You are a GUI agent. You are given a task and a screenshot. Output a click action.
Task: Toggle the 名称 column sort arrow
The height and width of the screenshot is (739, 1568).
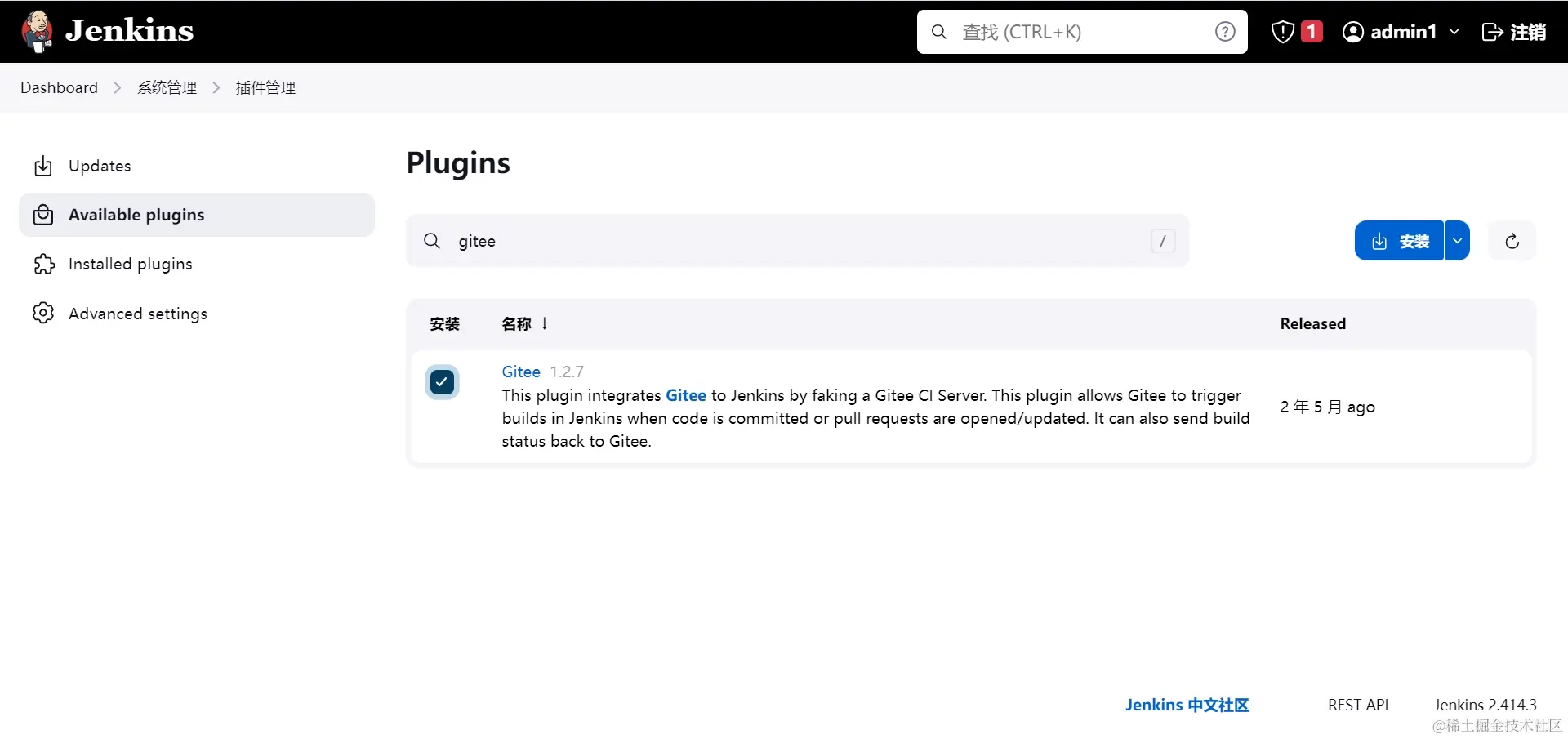(x=544, y=323)
